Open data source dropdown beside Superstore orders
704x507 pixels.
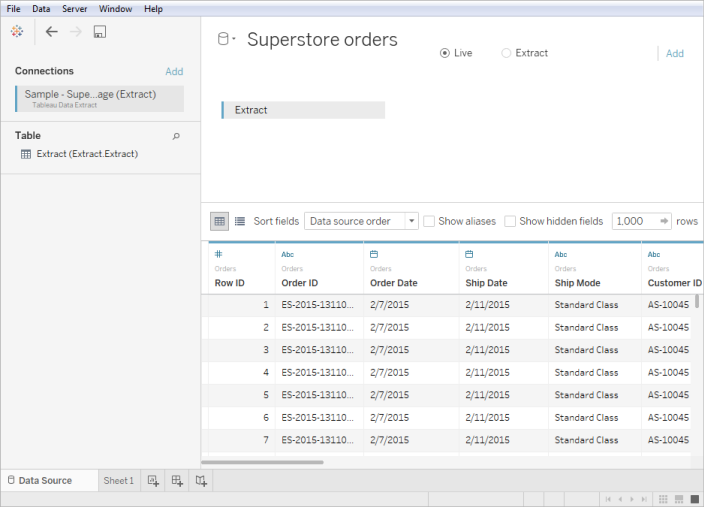point(233,40)
